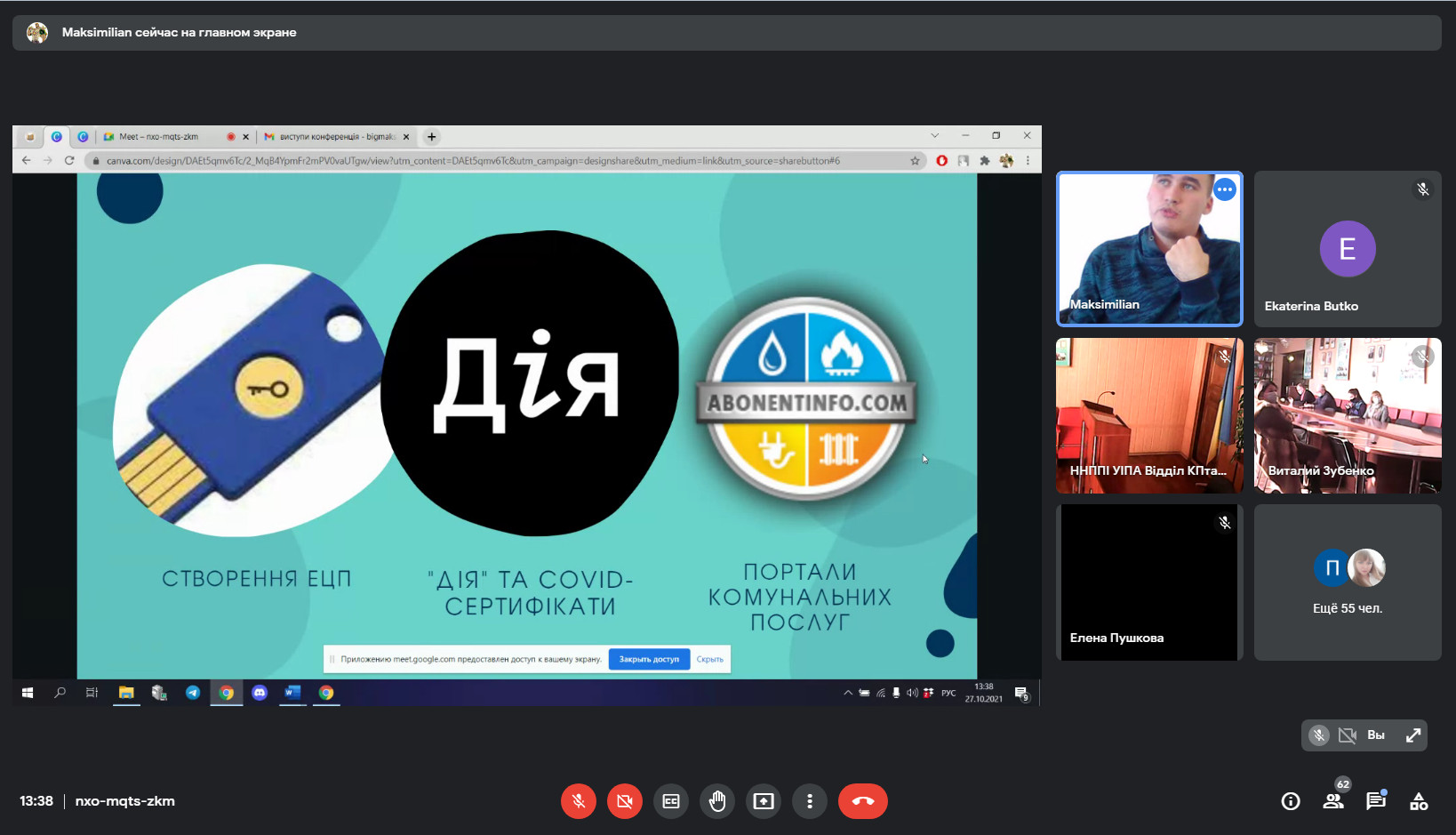Expand your self-view tile

point(1413,735)
